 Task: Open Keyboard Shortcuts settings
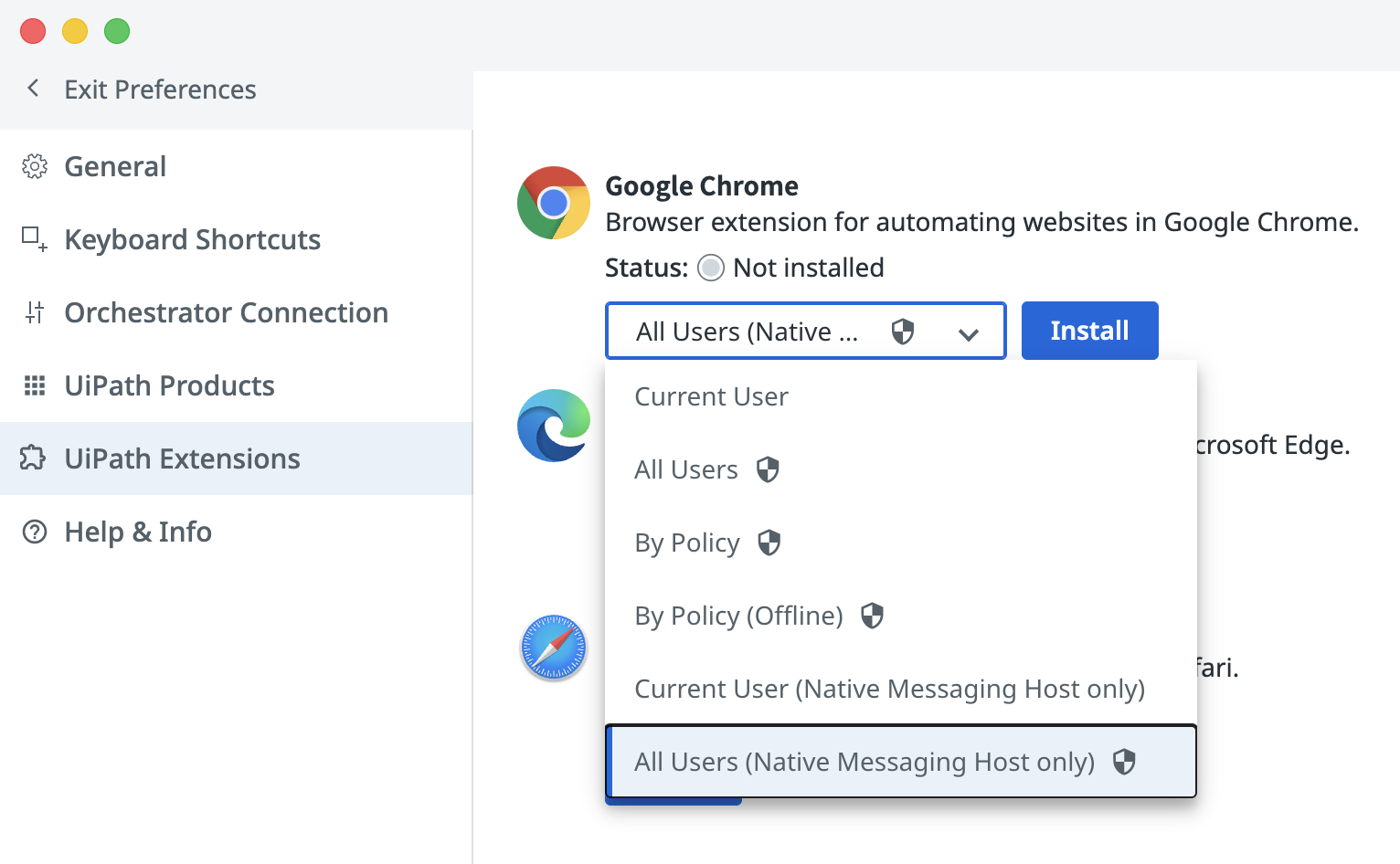tap(236, 239)
